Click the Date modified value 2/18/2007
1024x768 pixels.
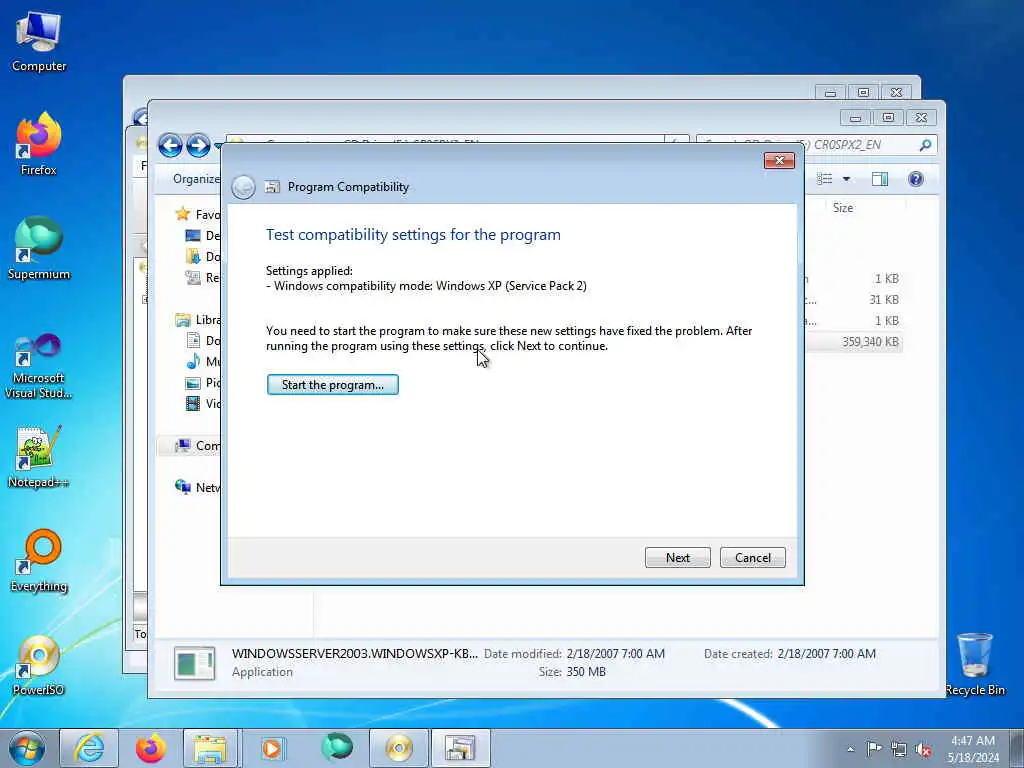615,654
